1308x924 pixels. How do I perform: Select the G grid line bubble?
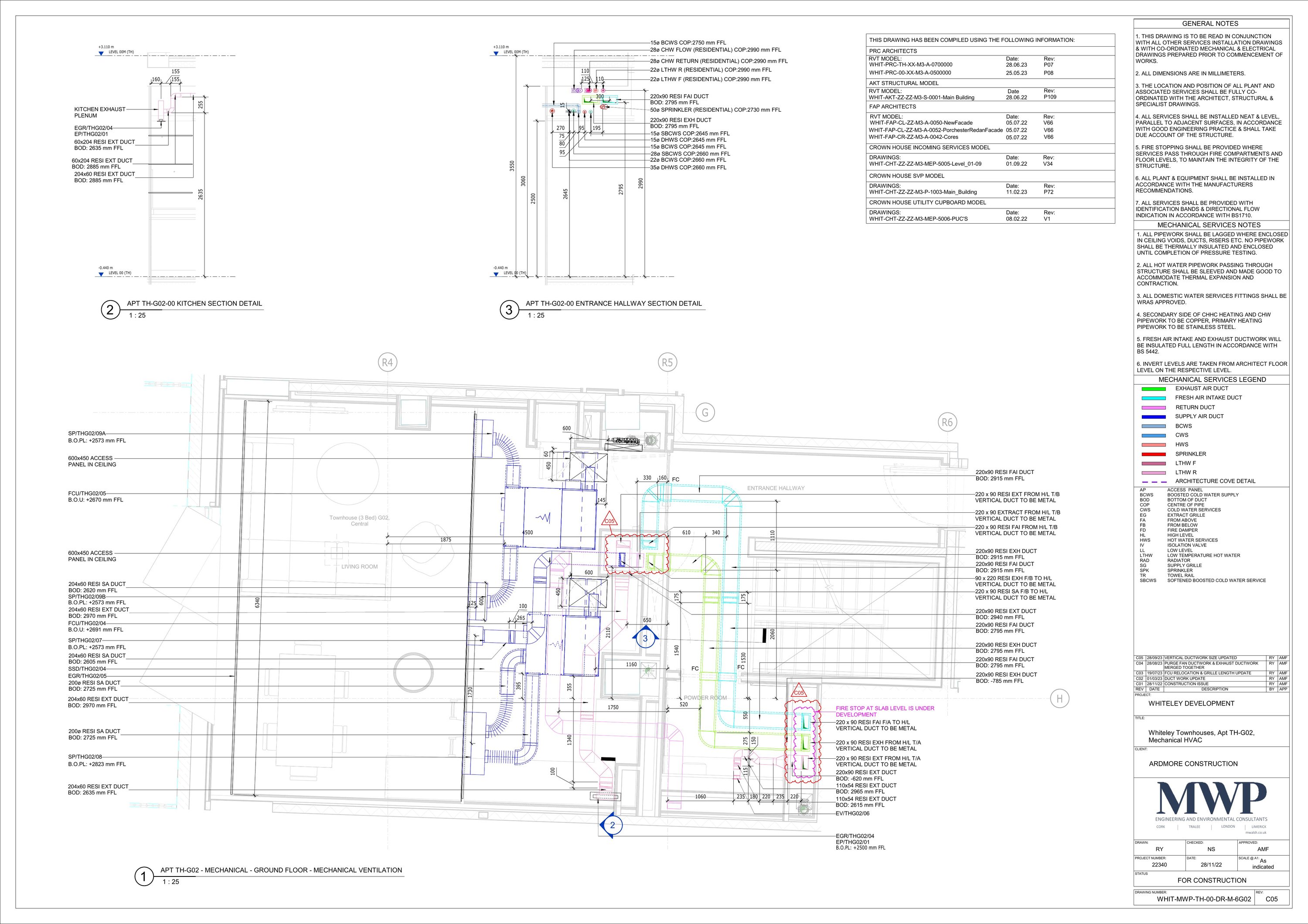(x=705, y=413)
